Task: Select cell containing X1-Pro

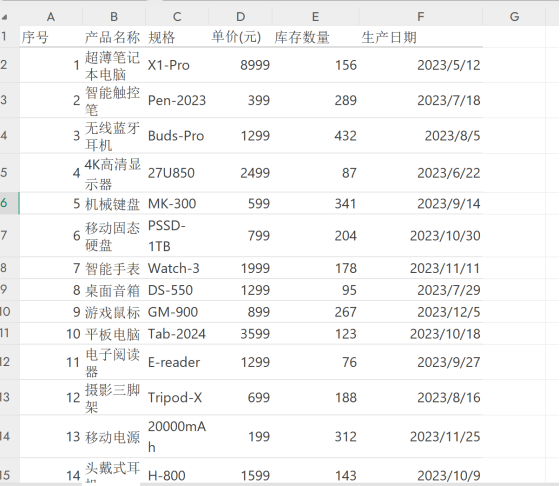Action: 177,65
